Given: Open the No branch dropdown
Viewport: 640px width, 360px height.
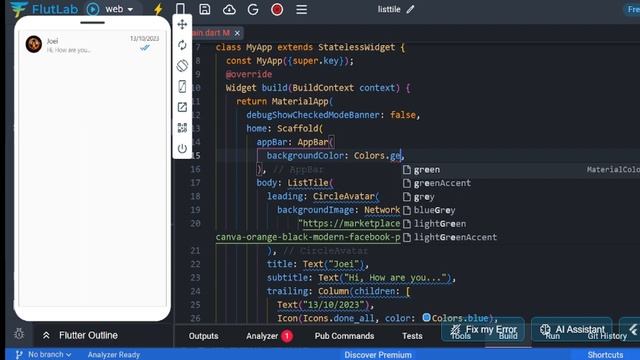Looking at the screenshot, I should [43, 355].
